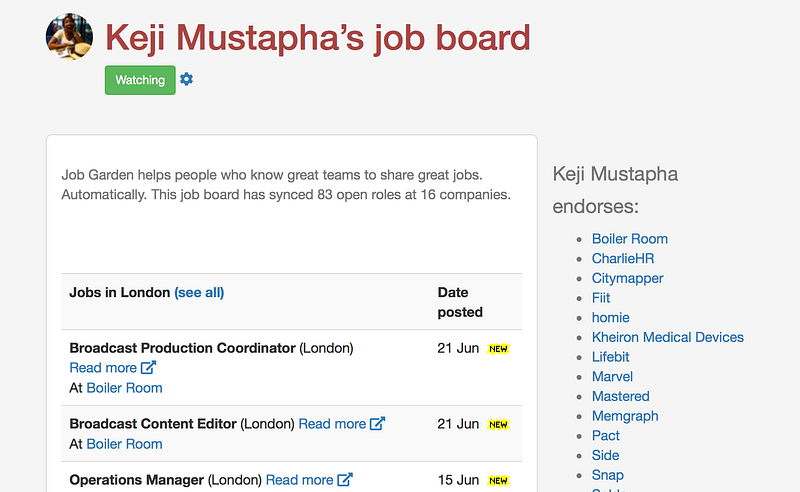This screenshot has height=492, width=800.
Task: Click the 21 Jun date for Broadcast Content Editor
Action: pyautogui.click(x=458, y=424)
